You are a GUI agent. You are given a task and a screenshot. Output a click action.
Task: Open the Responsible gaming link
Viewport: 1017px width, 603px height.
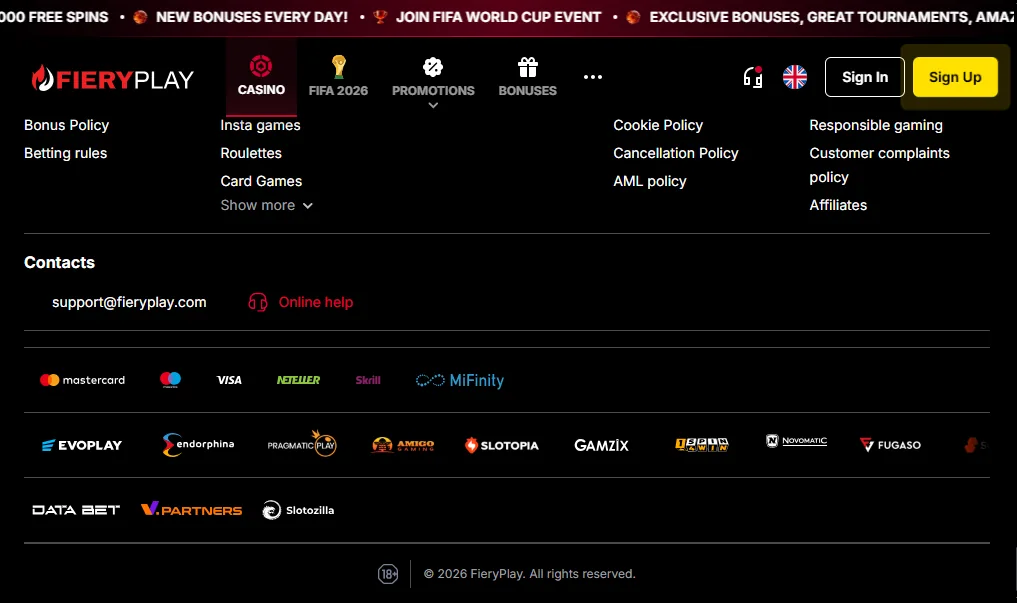(x=876, y=125)
